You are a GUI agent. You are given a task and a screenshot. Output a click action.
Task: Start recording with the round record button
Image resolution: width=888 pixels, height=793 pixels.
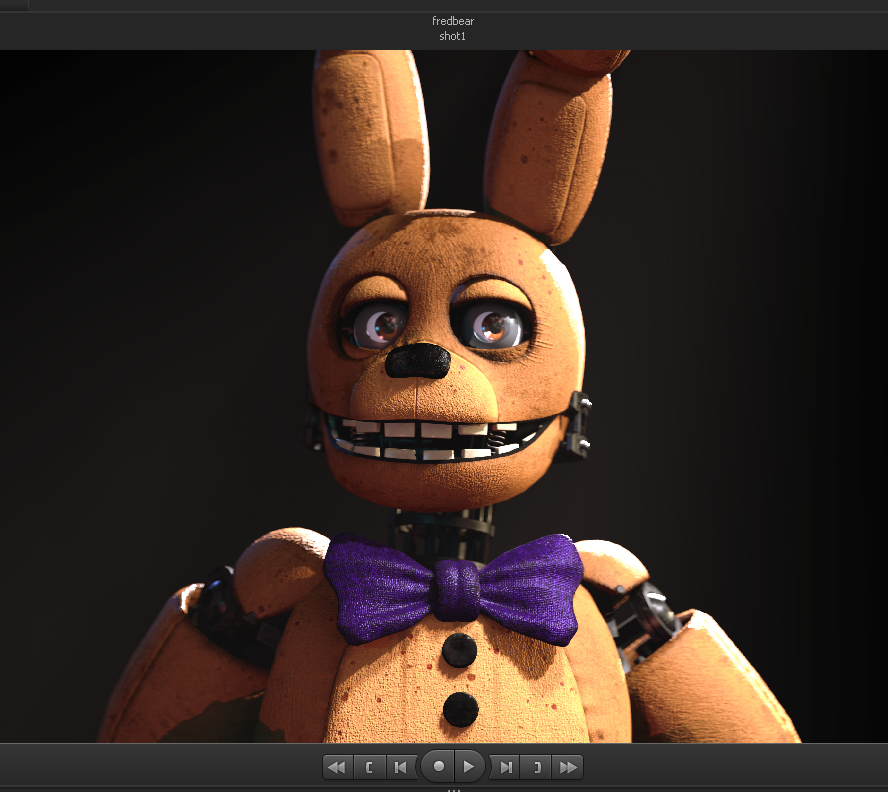pyautogui.click(x=438, y=766)
